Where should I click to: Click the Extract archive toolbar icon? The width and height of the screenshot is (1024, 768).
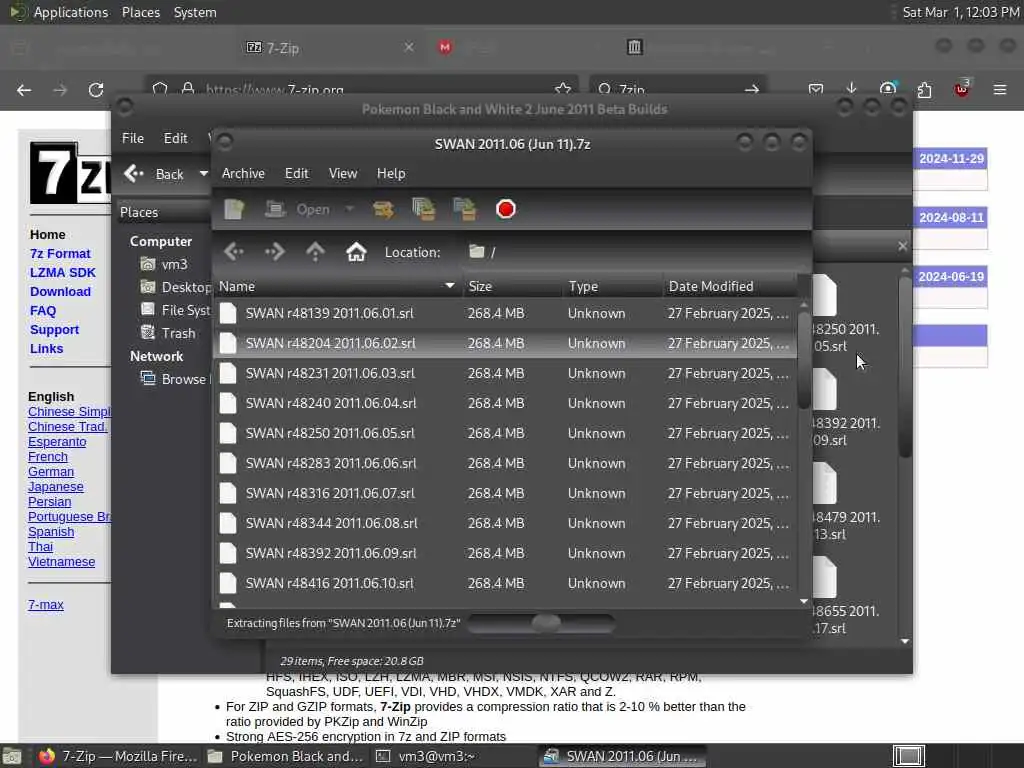coord(383,210)
